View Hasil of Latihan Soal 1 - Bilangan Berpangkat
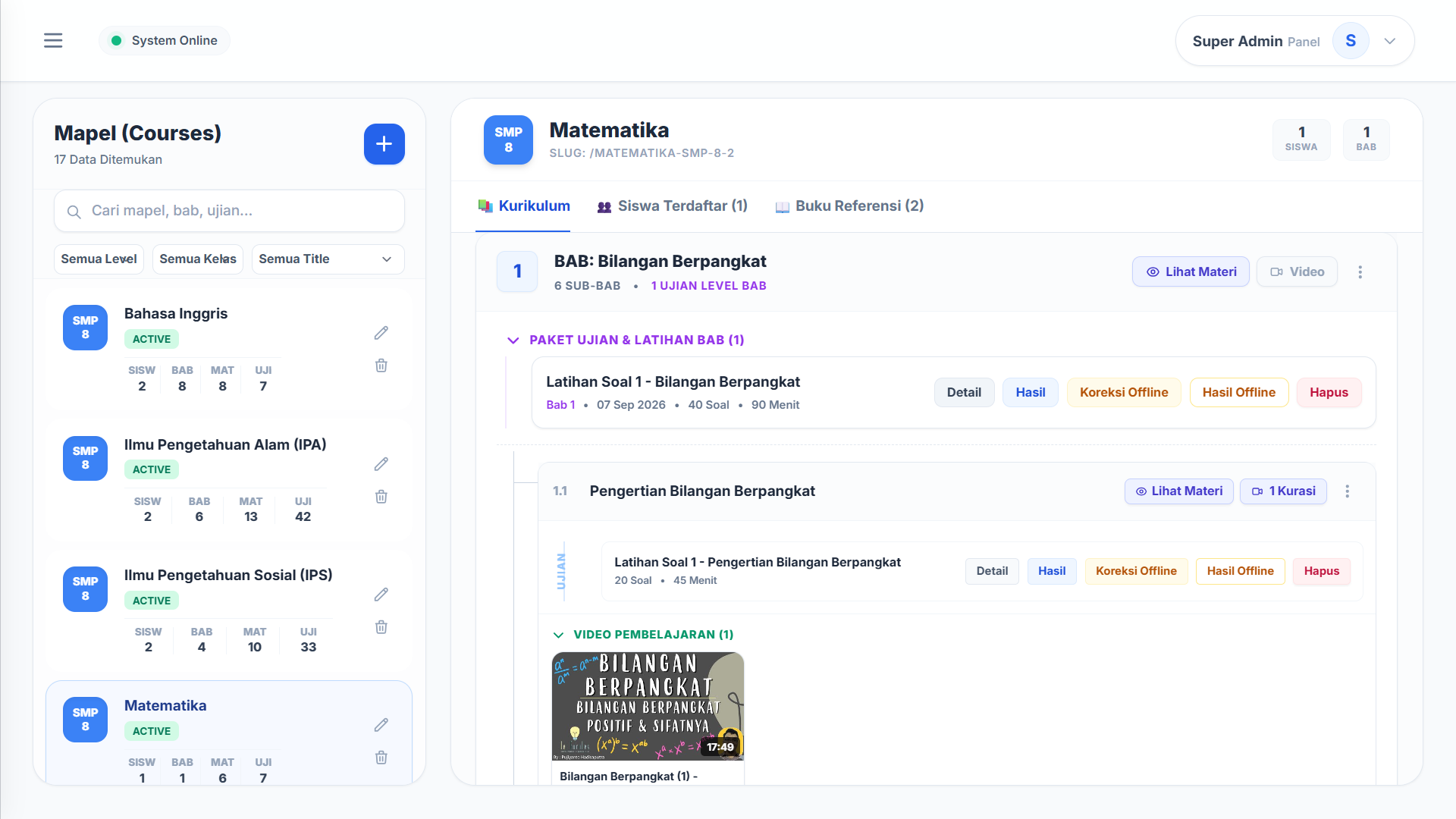 click(1030, 392)
